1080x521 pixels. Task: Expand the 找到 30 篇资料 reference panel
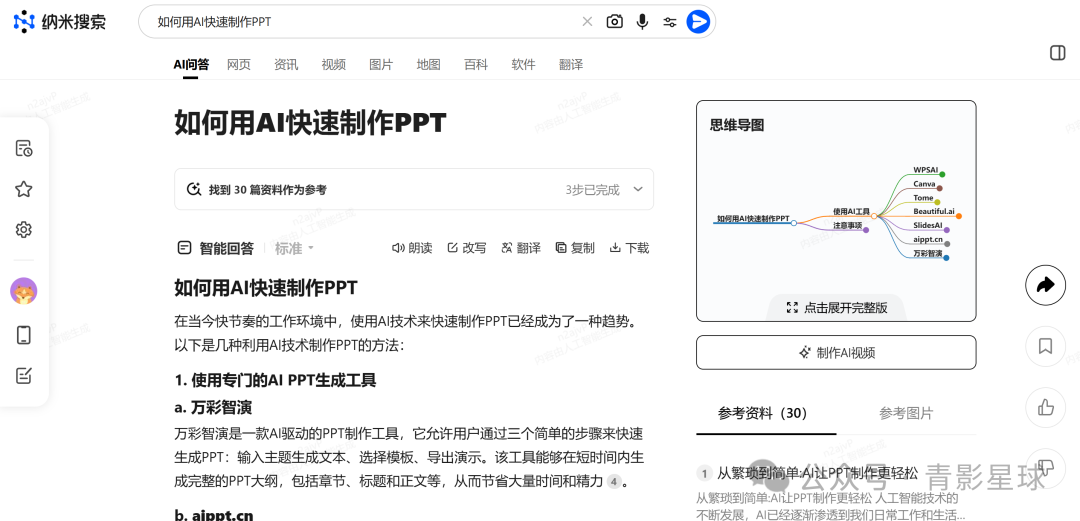[x=413, y=190]
